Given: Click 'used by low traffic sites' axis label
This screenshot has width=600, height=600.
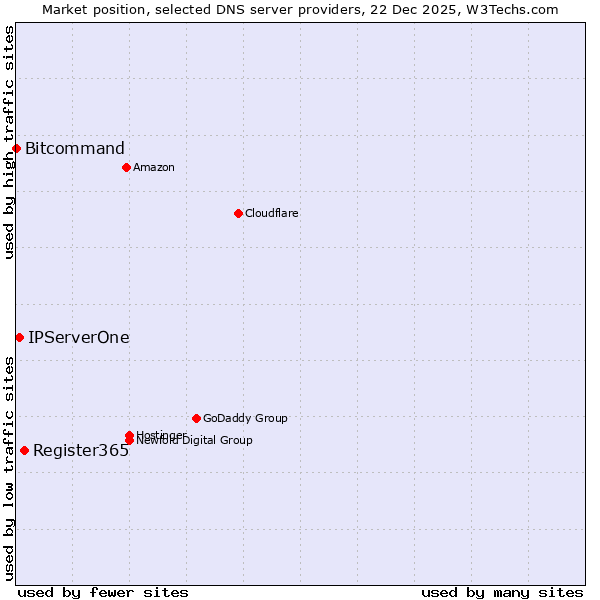Looking at the screenshot, I should point(9,469).
